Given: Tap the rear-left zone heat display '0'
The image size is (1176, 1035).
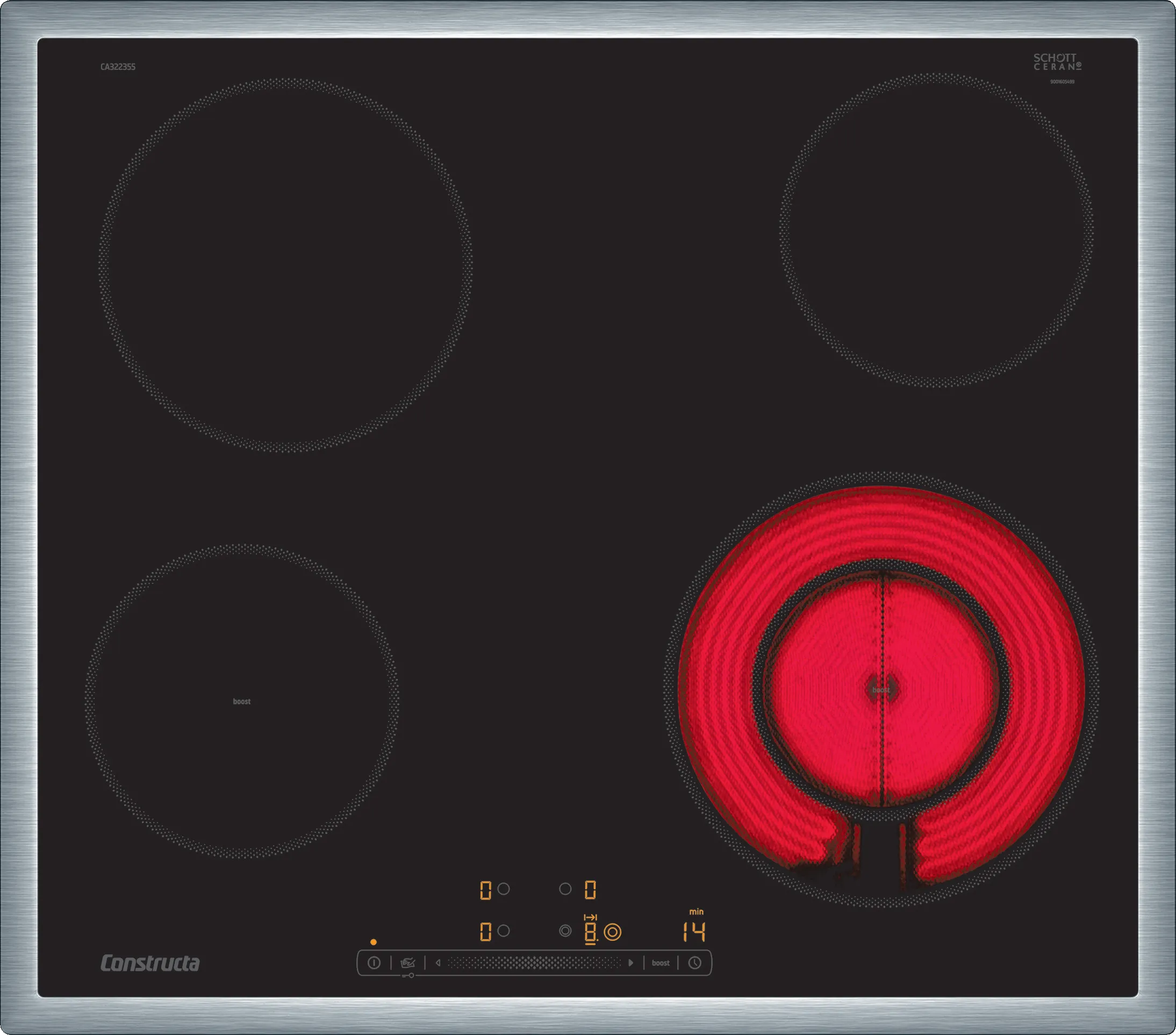Looking at the screenshot, I should pos(485,890).
